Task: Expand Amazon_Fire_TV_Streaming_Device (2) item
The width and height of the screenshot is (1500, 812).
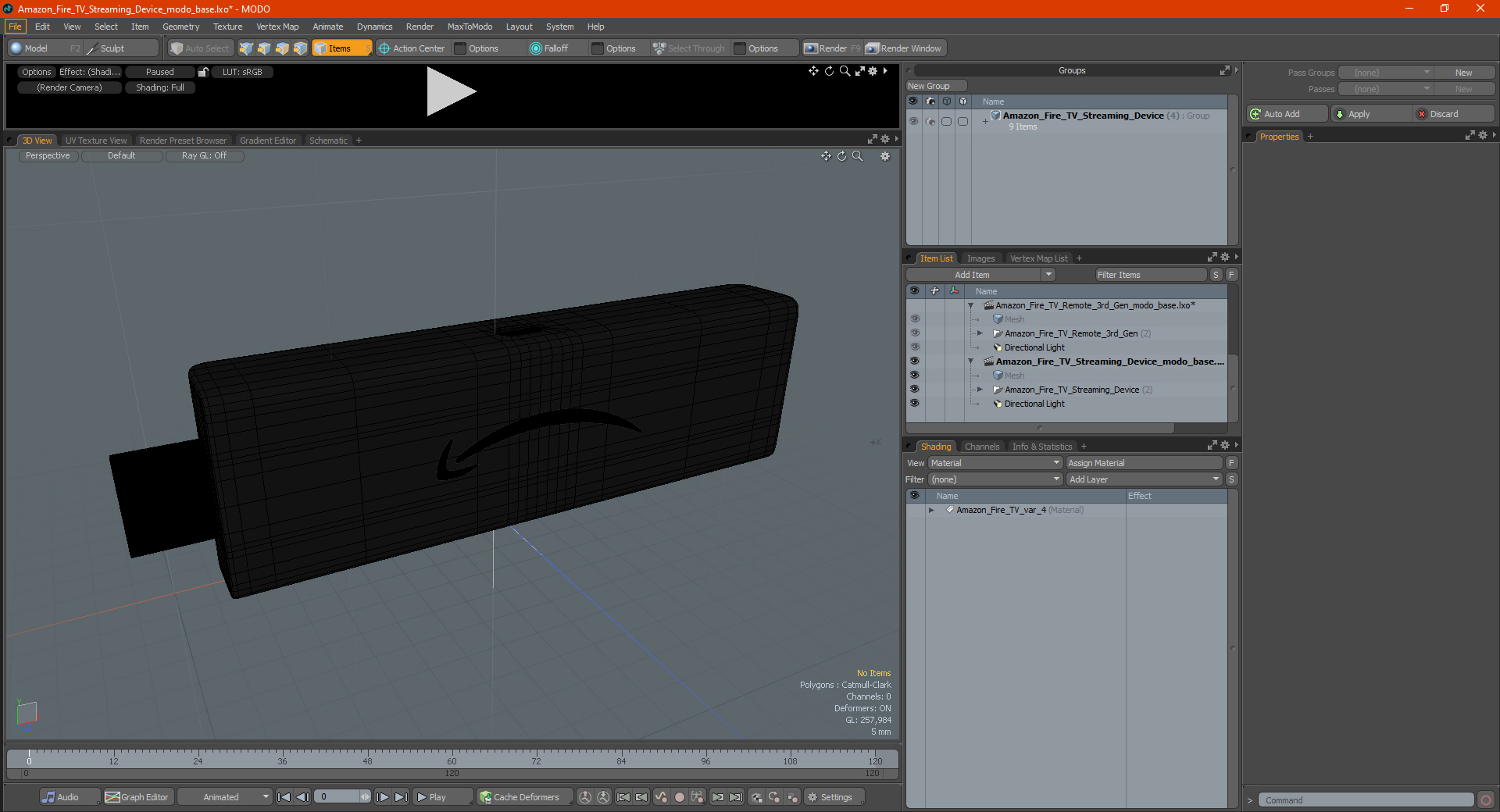Action: [980, 390]
